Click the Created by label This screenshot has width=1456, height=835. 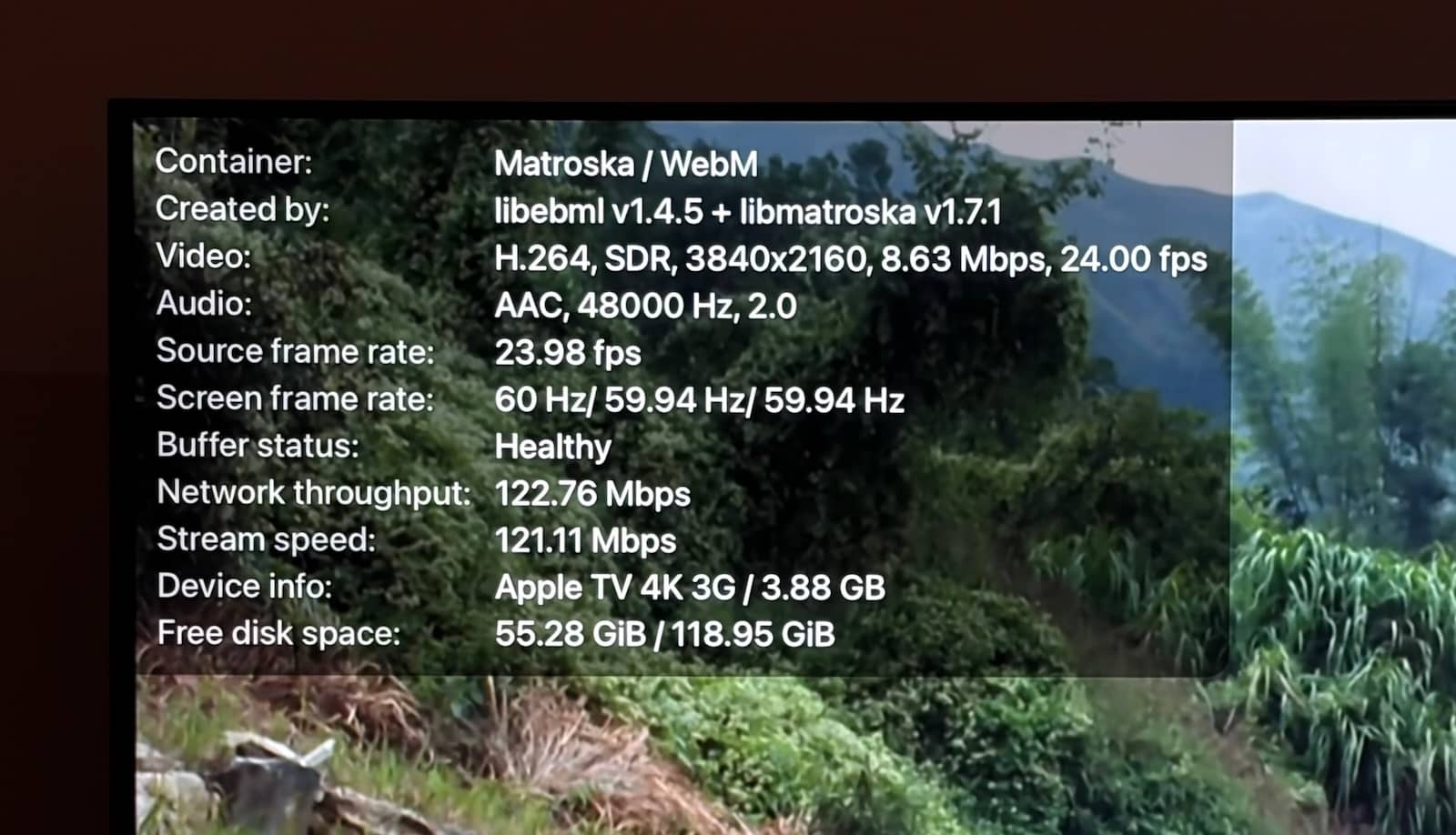tap(243, 209)
